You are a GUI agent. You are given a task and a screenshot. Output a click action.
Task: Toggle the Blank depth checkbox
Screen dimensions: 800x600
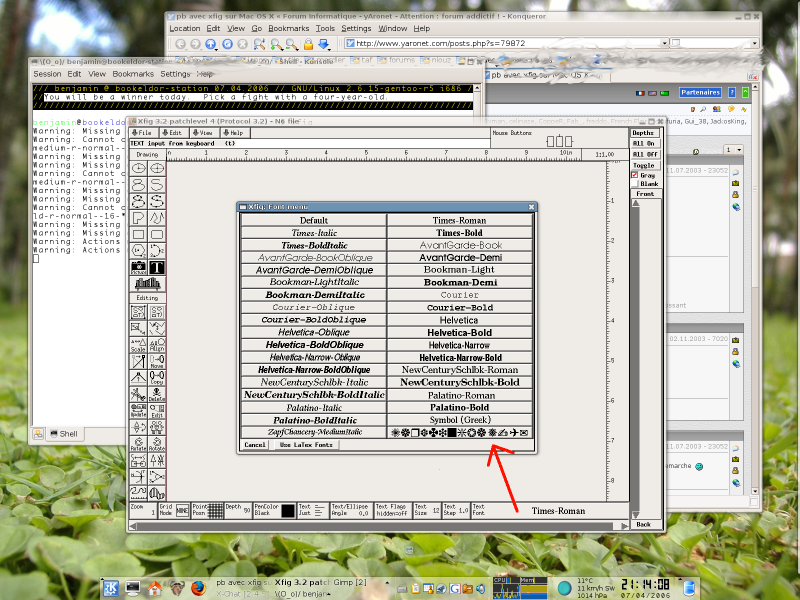point(635,184)
